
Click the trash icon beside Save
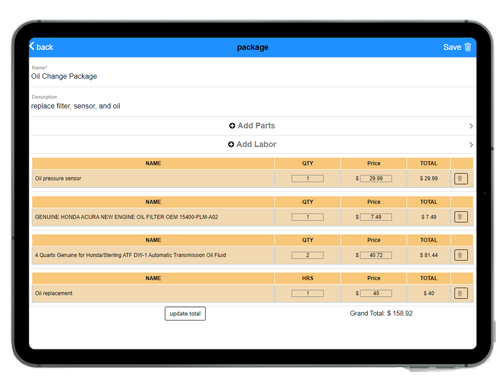coord(468,47)
